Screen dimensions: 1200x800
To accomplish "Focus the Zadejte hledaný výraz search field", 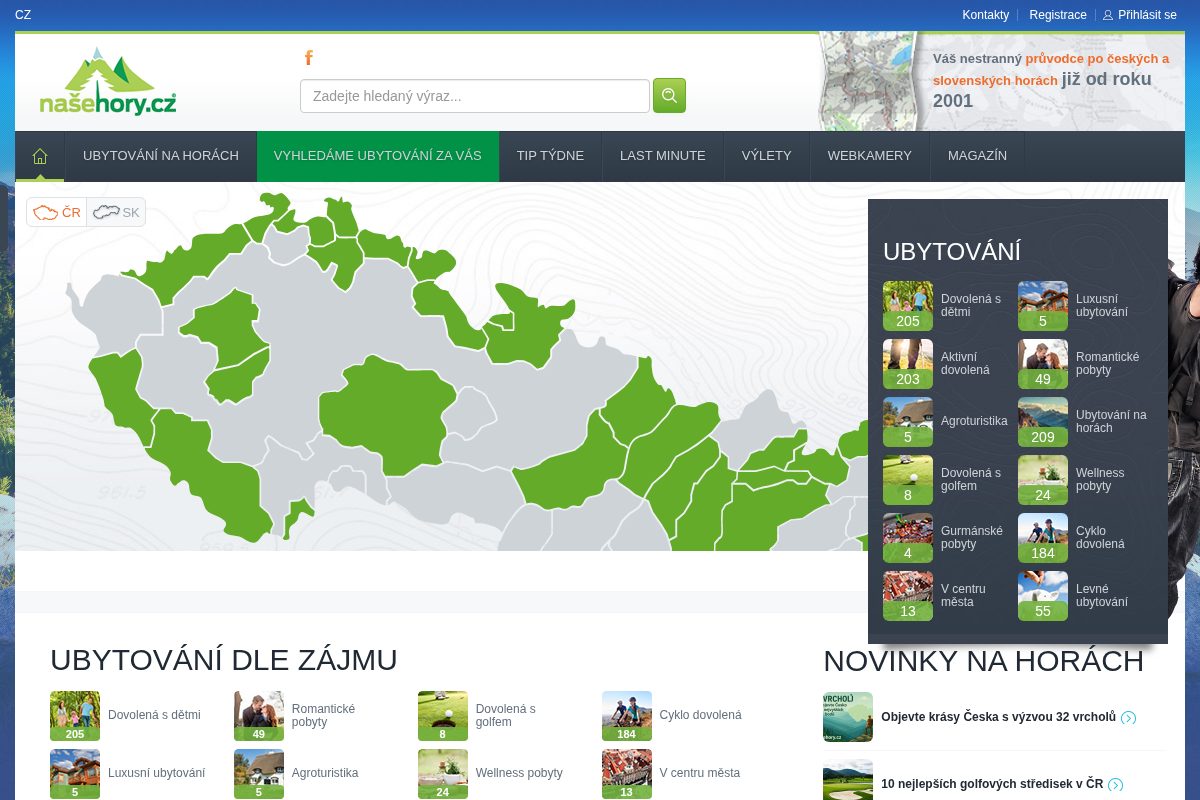I will coord(475,96).
